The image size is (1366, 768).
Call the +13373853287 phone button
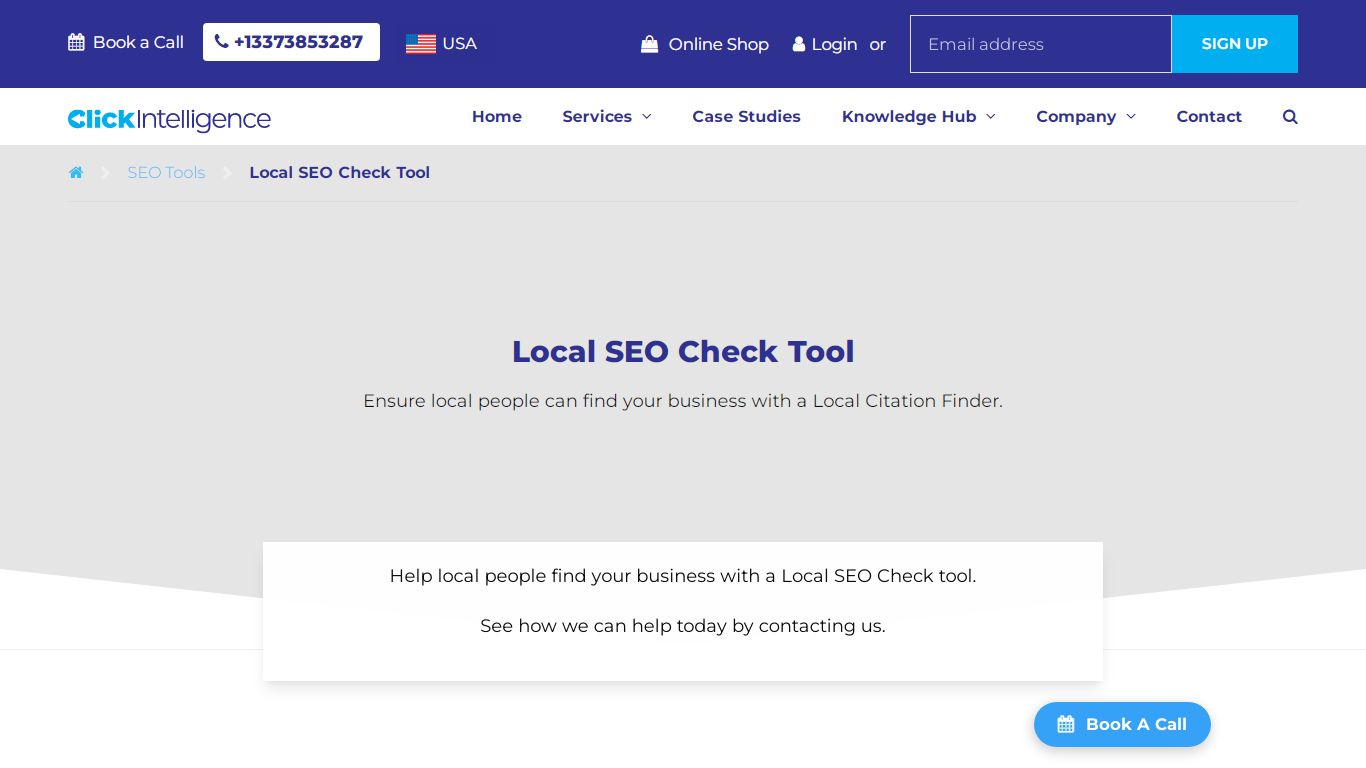click(x=291, y=42)
